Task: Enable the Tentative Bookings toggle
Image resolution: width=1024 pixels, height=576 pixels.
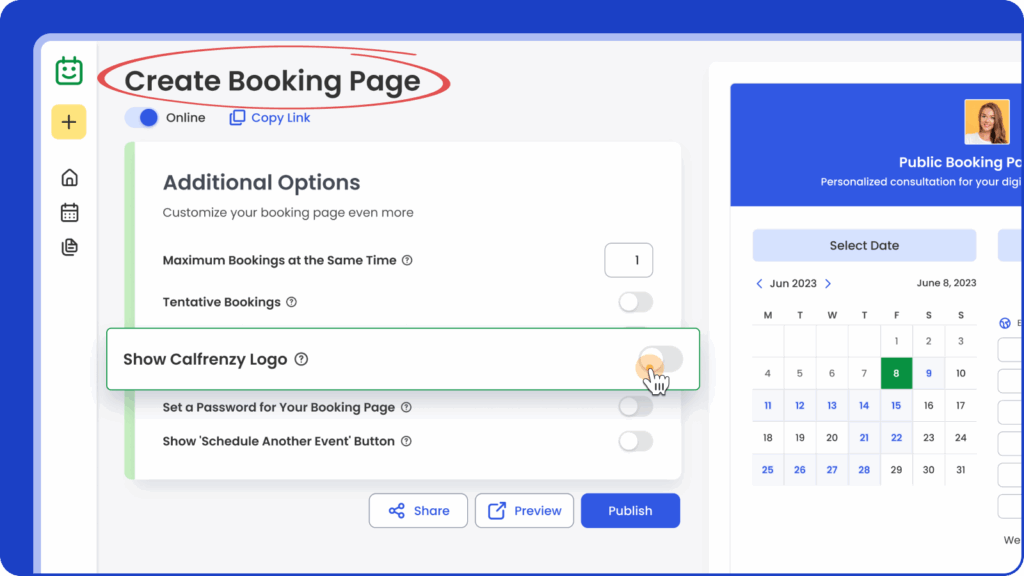Action: (x=635, y=302)
